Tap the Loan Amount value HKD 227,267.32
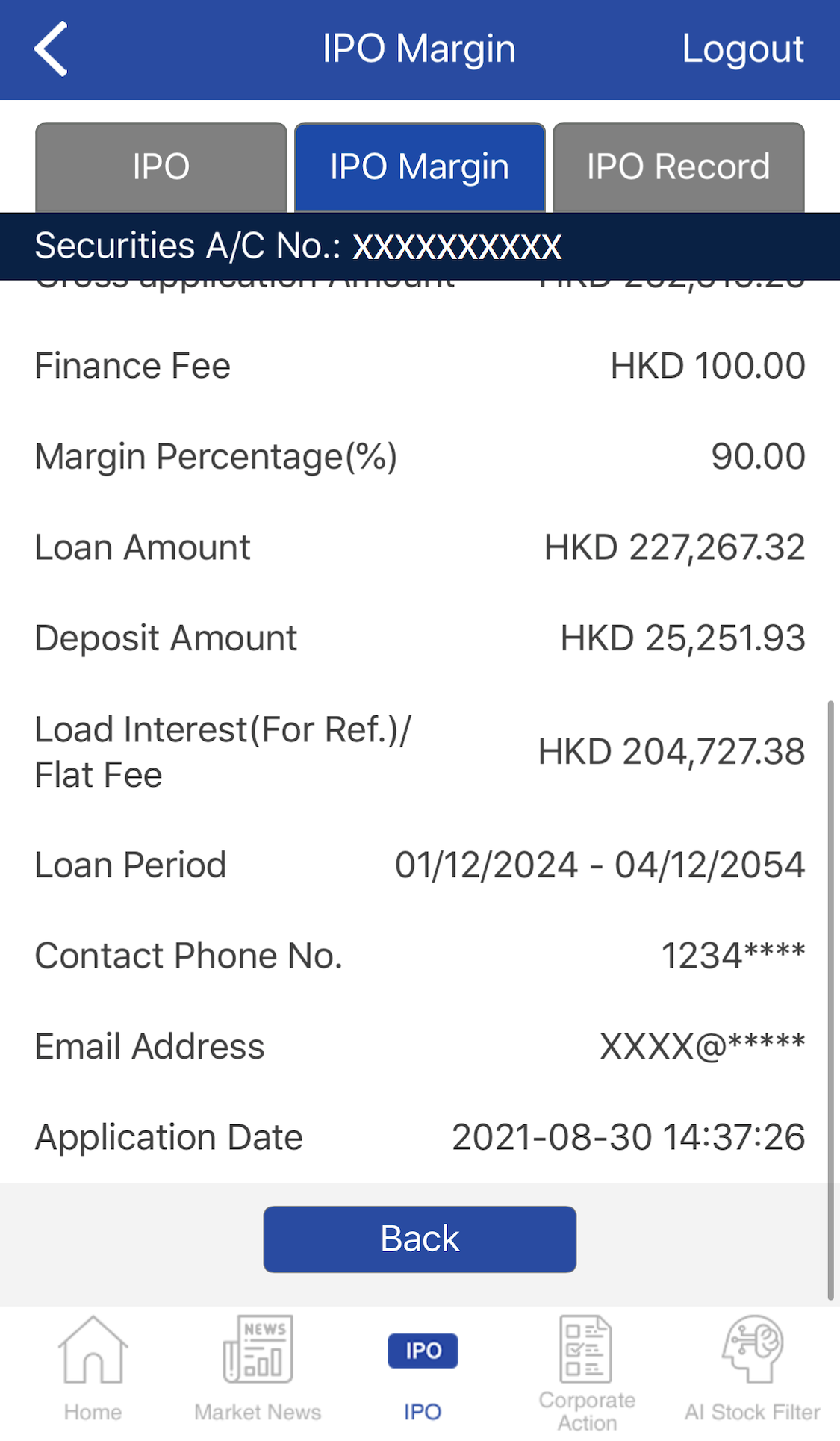 pyautogui.click(x=674, y=547)
